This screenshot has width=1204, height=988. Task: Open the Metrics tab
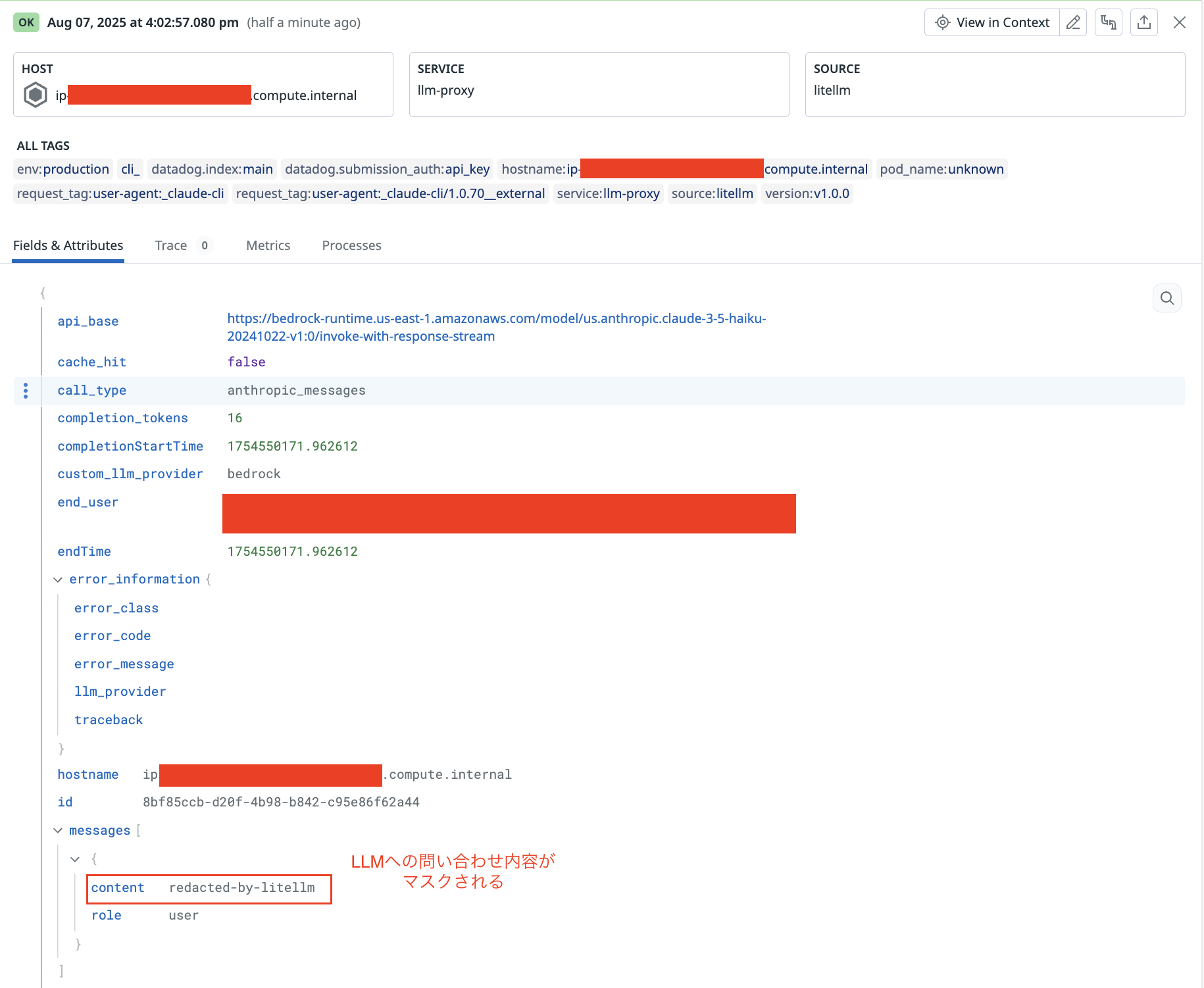[x=268, y=245]
